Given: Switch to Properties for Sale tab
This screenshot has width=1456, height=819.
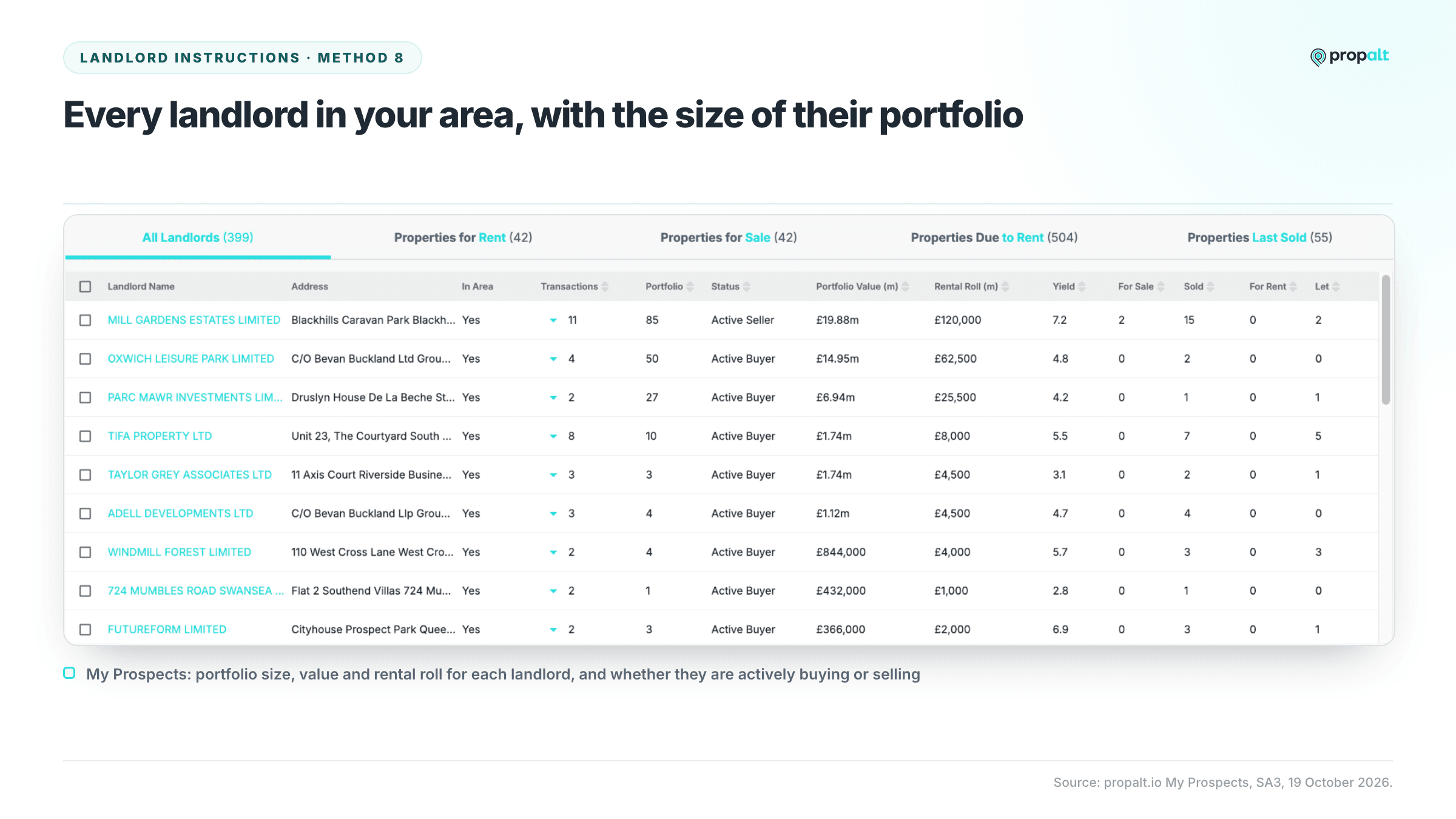Looking at the screenshot, I should [x=729, y=237].
